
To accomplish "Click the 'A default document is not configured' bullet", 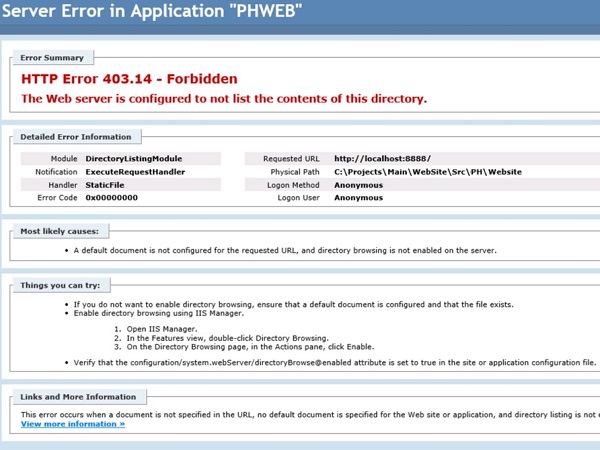I will tap(285, 251).
